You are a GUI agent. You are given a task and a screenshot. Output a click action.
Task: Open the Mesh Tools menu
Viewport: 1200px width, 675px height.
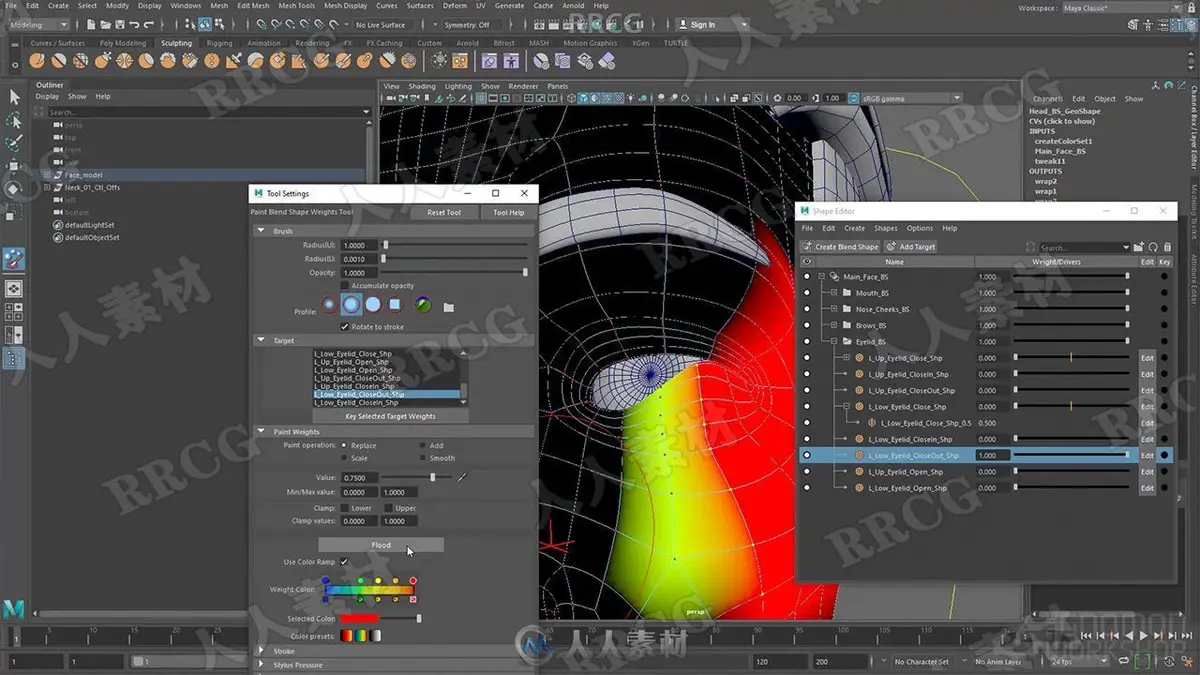click(296, 6)
